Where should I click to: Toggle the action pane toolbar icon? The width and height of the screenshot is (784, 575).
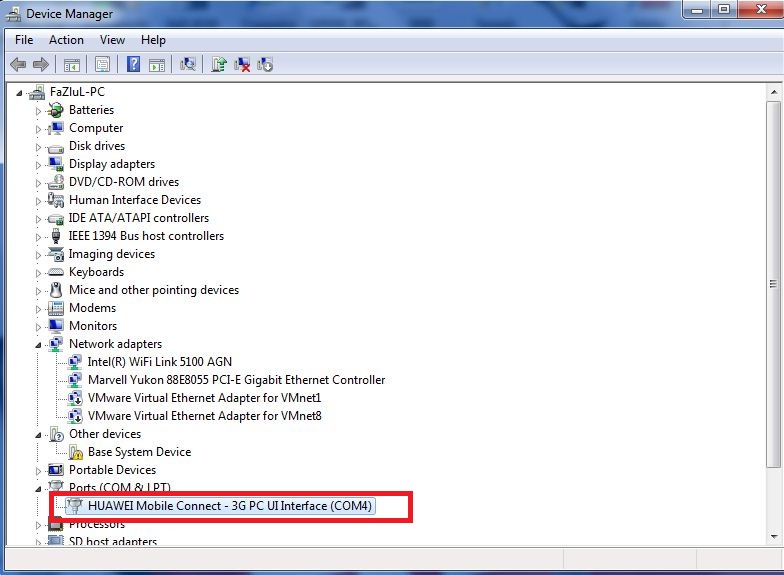point(157,65)
